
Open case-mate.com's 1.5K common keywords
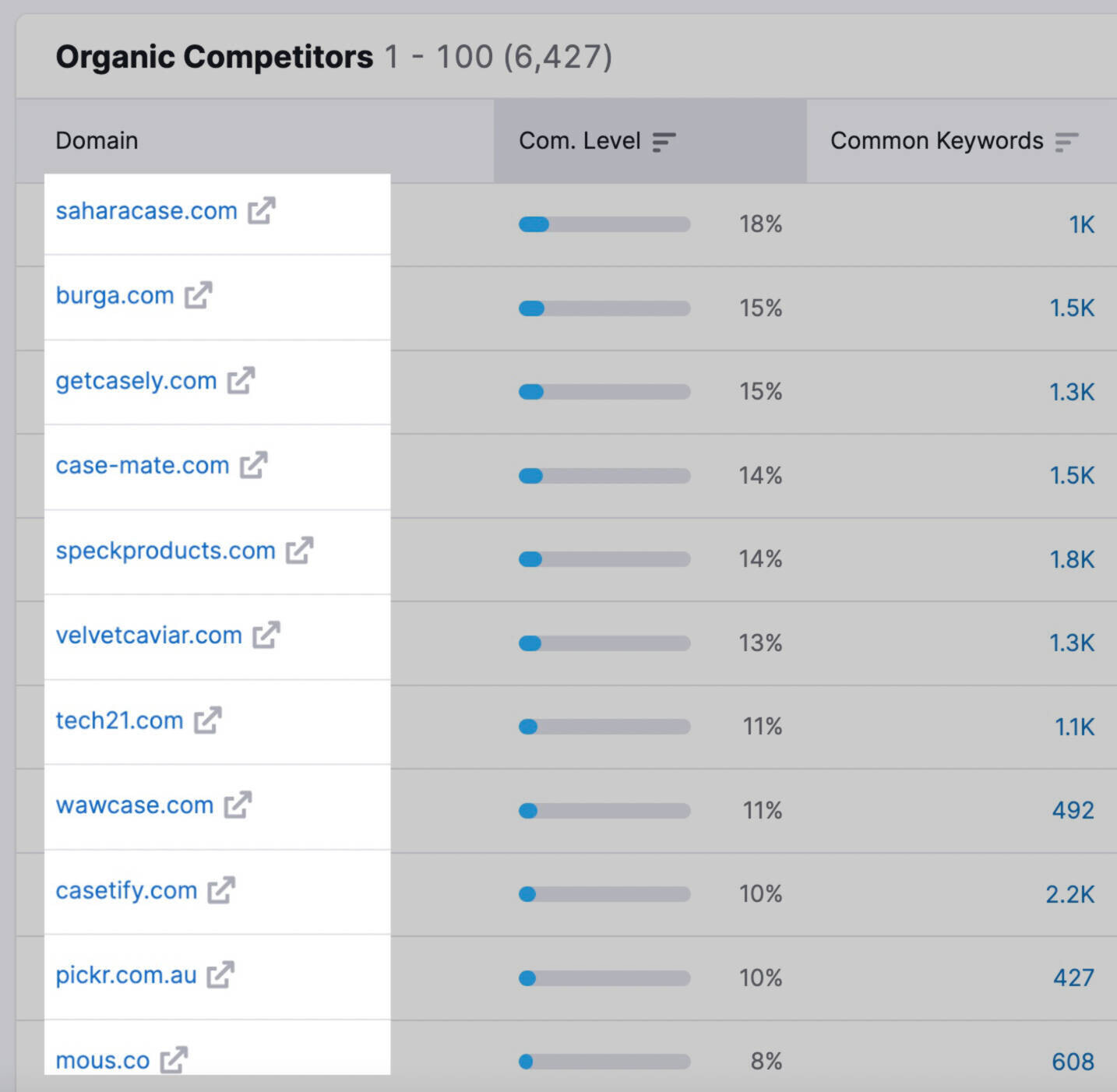[1072, 475]
